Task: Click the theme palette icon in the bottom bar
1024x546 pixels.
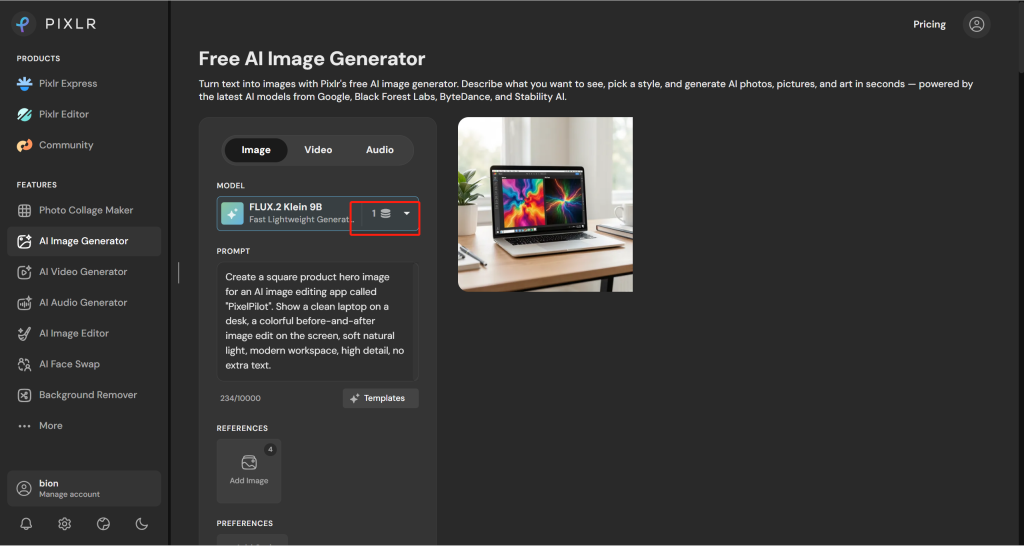Action: [x=103, y=524]
